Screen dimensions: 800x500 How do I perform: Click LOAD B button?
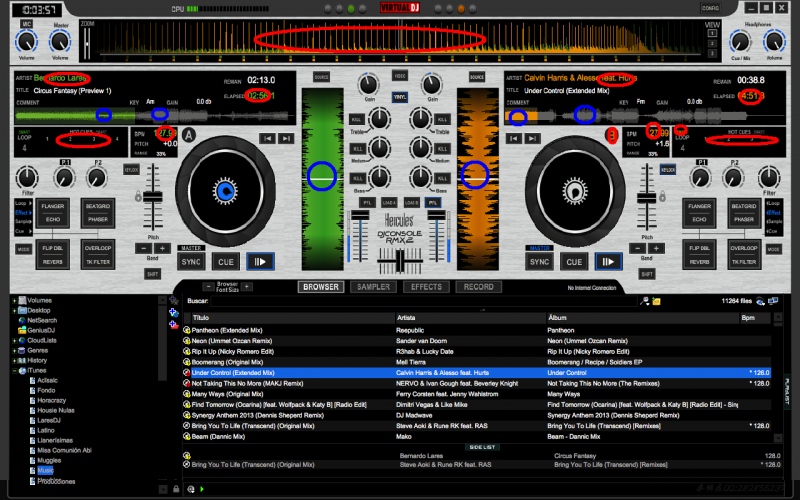point(411,203)
